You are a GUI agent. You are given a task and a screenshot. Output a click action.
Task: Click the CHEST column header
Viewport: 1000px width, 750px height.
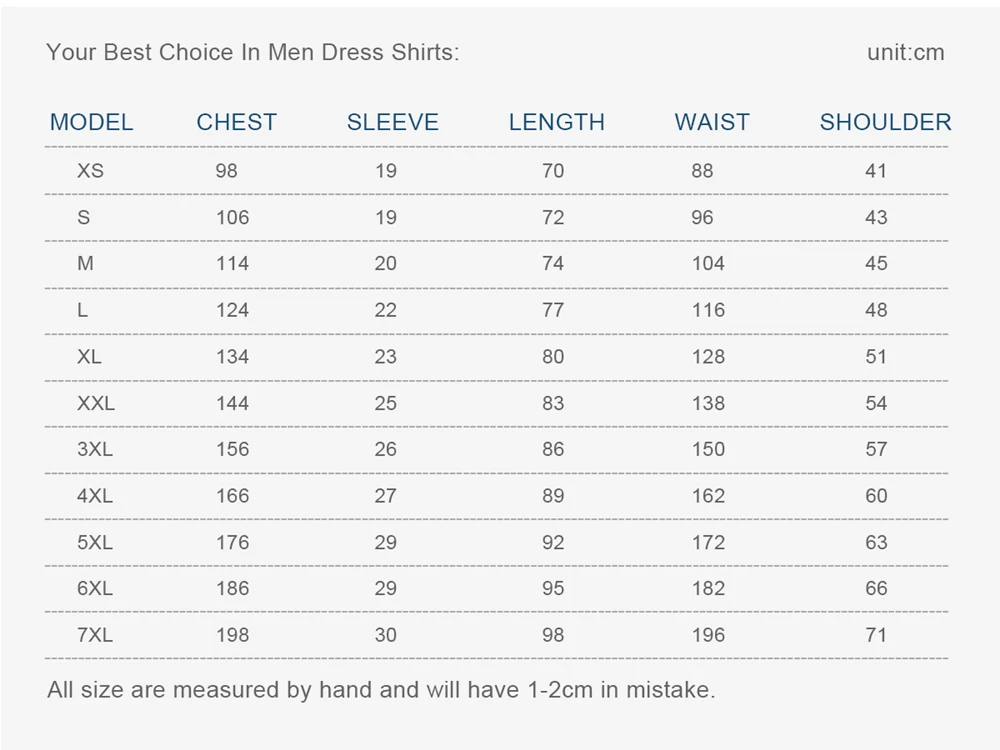pos(236,122)
